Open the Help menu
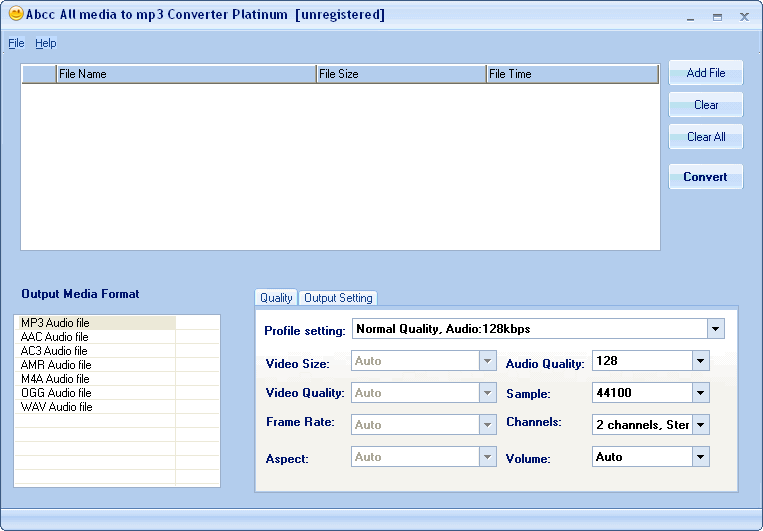 46,43
